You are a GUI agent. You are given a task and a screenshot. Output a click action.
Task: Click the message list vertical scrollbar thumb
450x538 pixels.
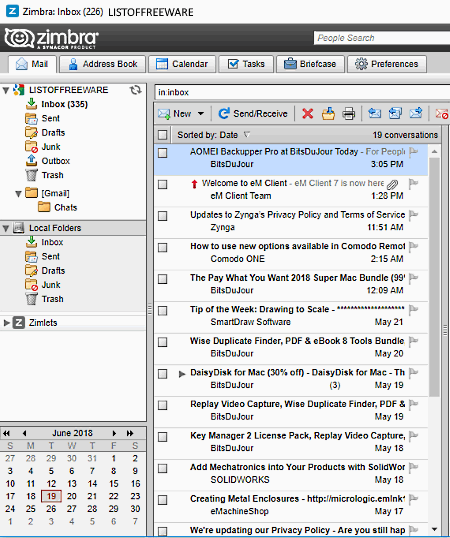pyautogui.click(x=434, y=277)
